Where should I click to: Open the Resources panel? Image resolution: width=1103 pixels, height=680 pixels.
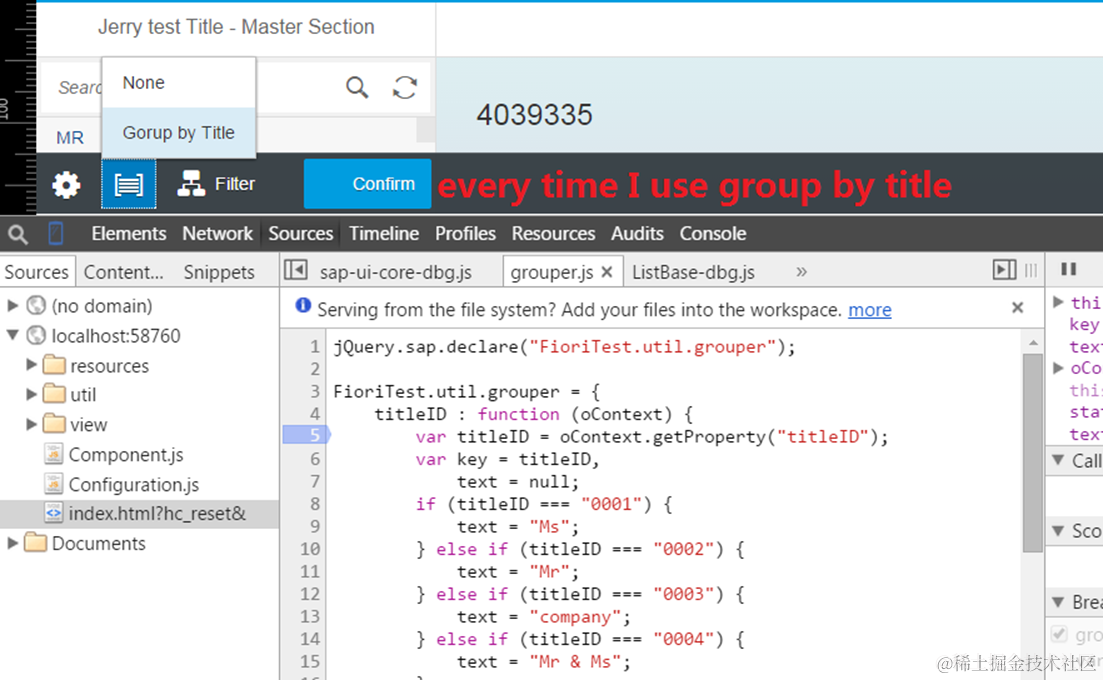click(x=554, y=233)
